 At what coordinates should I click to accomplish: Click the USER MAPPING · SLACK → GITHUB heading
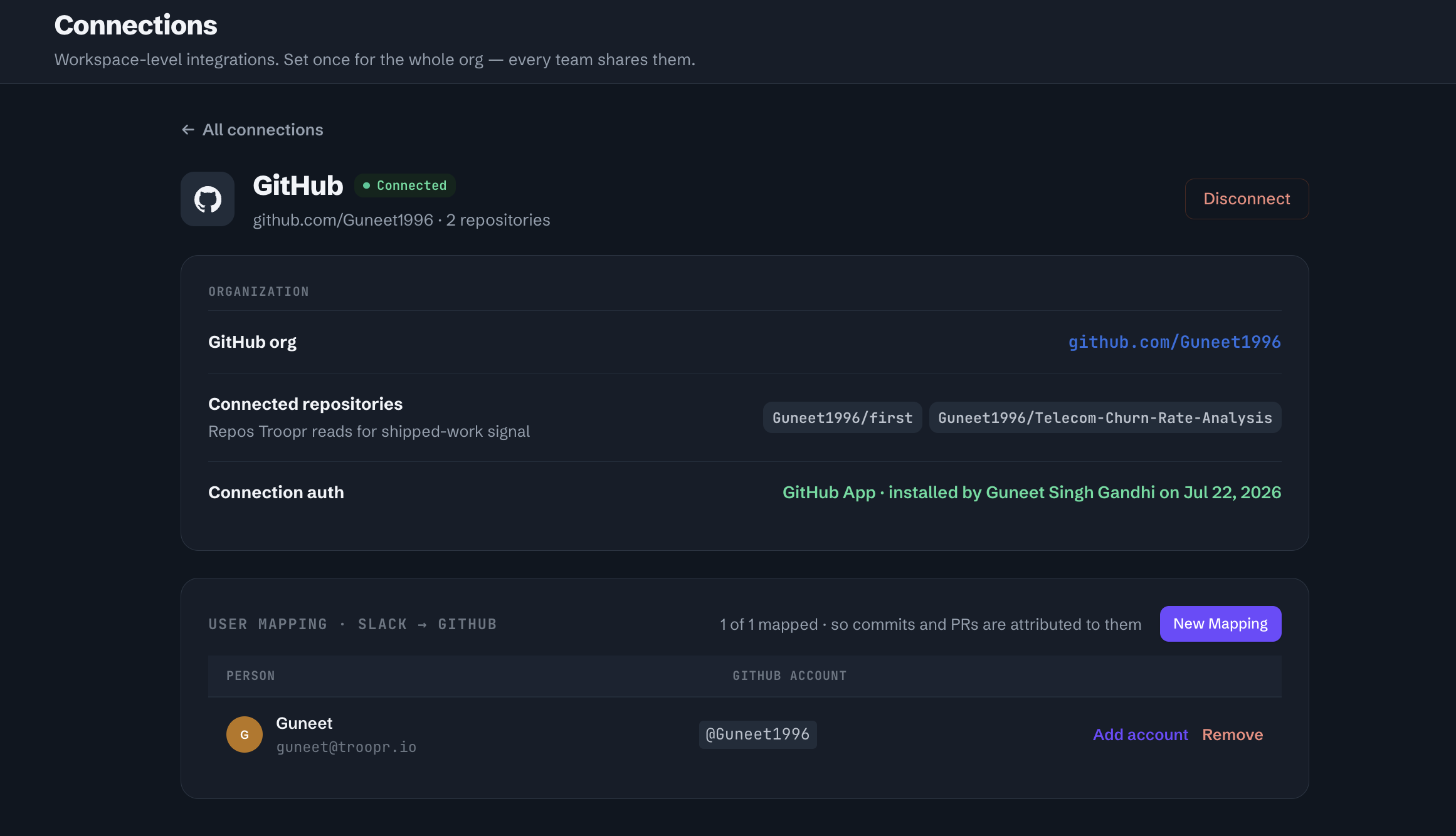352,624
